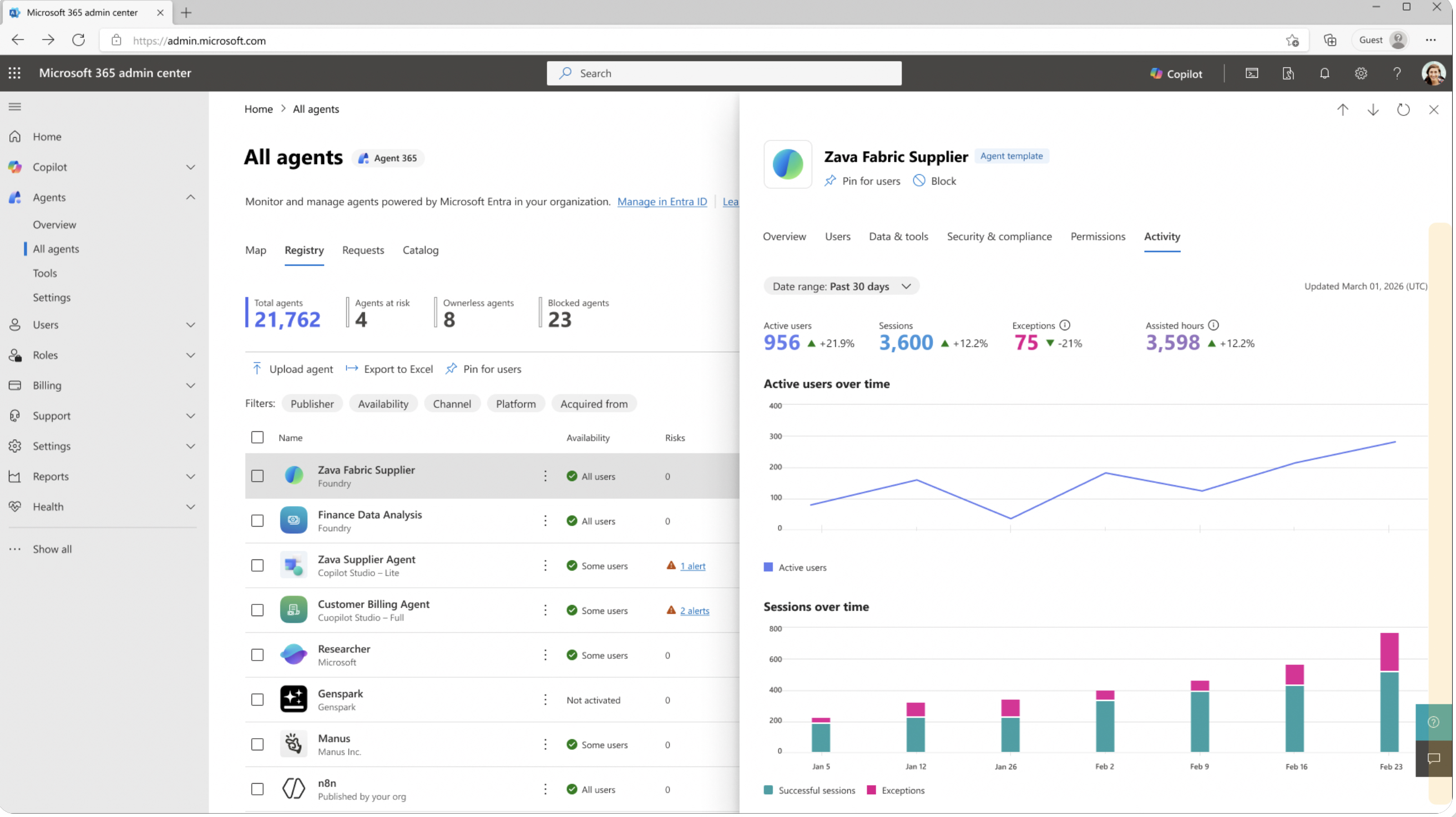Click the Active users legend swatch
This screenshot has width=1456, height=817.
click(767, 567)
